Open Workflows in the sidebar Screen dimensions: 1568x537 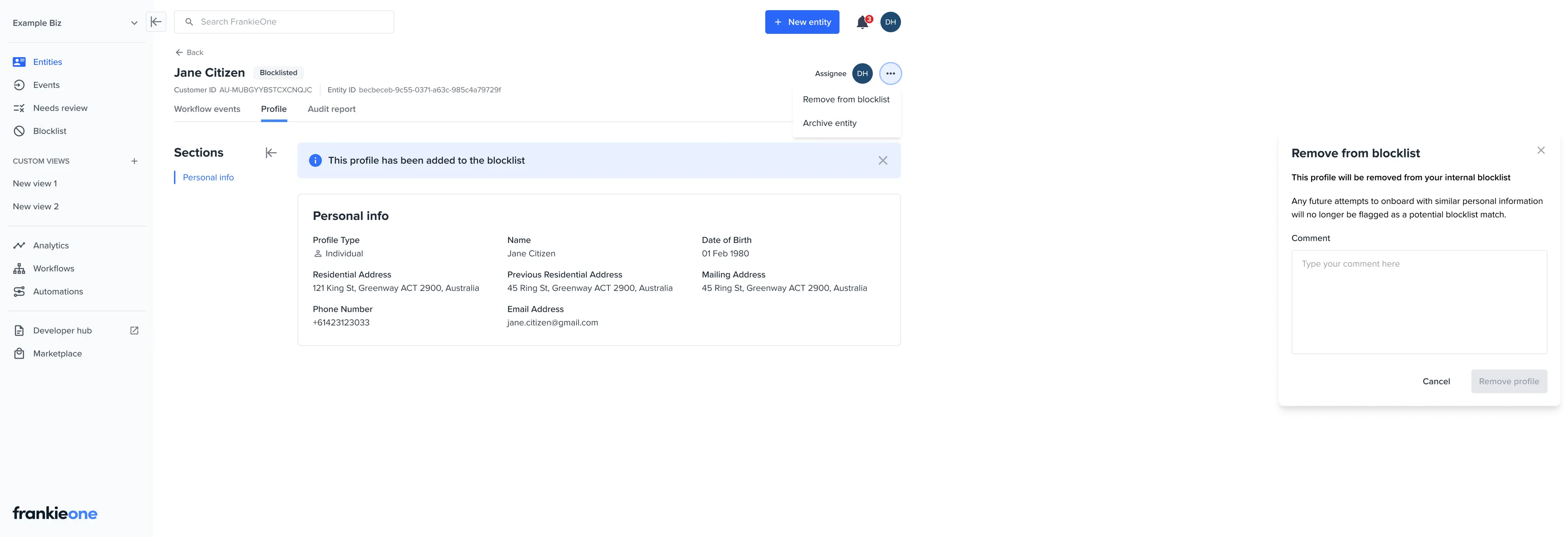click(53, 268)
